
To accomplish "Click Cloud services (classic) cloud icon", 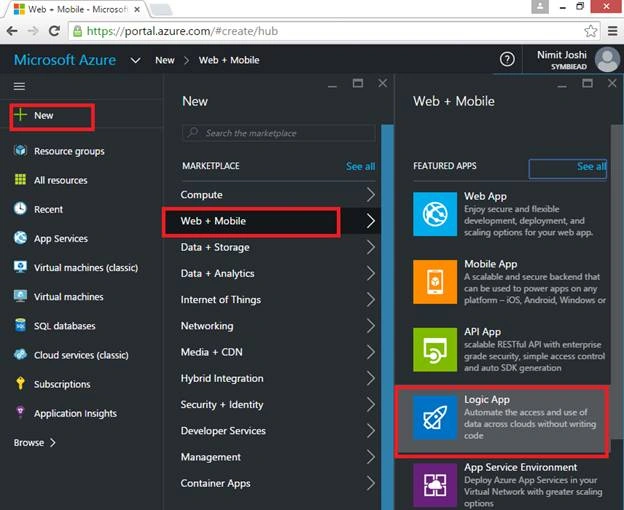I will 20,354.
